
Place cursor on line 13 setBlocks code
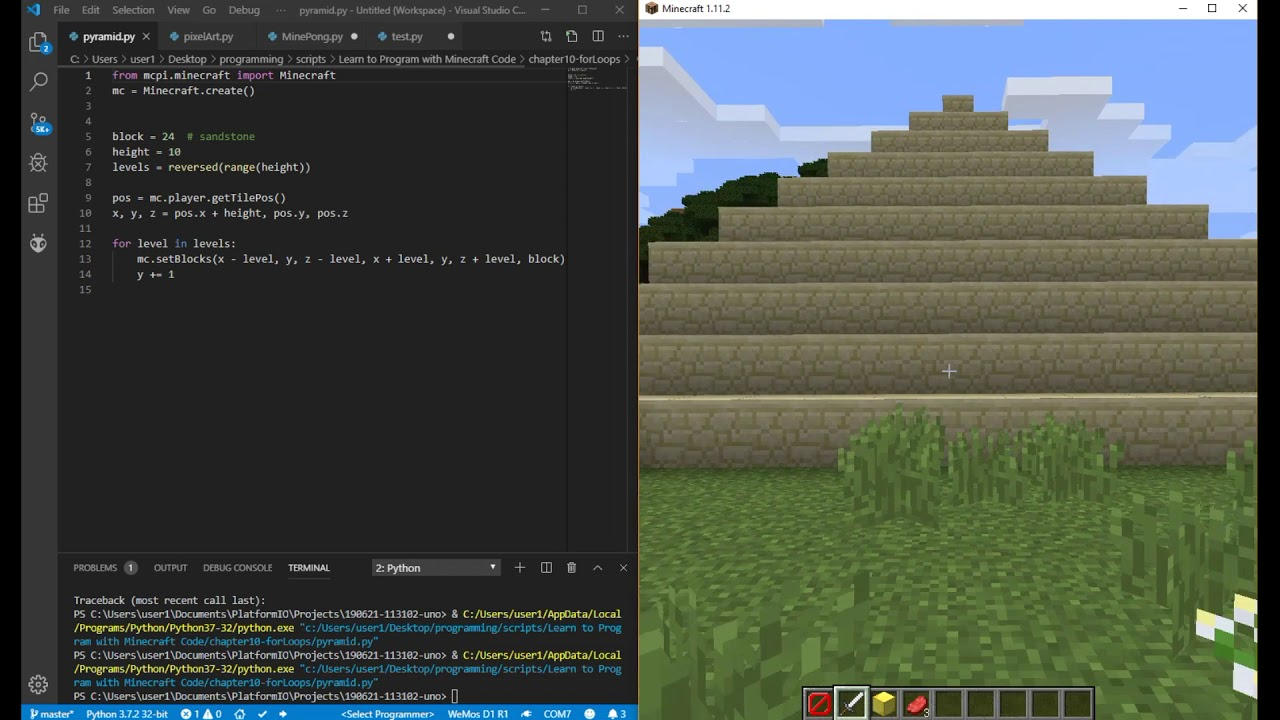point(351,259)
